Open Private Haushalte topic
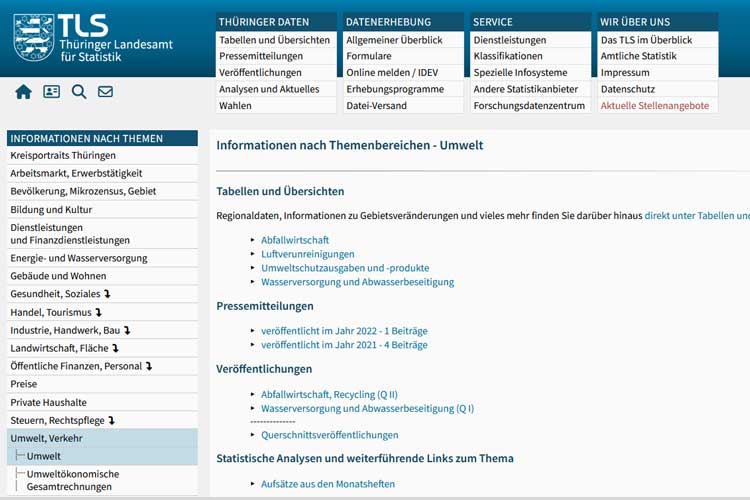Viewport: 750px width, 500px height. point(102,402)
